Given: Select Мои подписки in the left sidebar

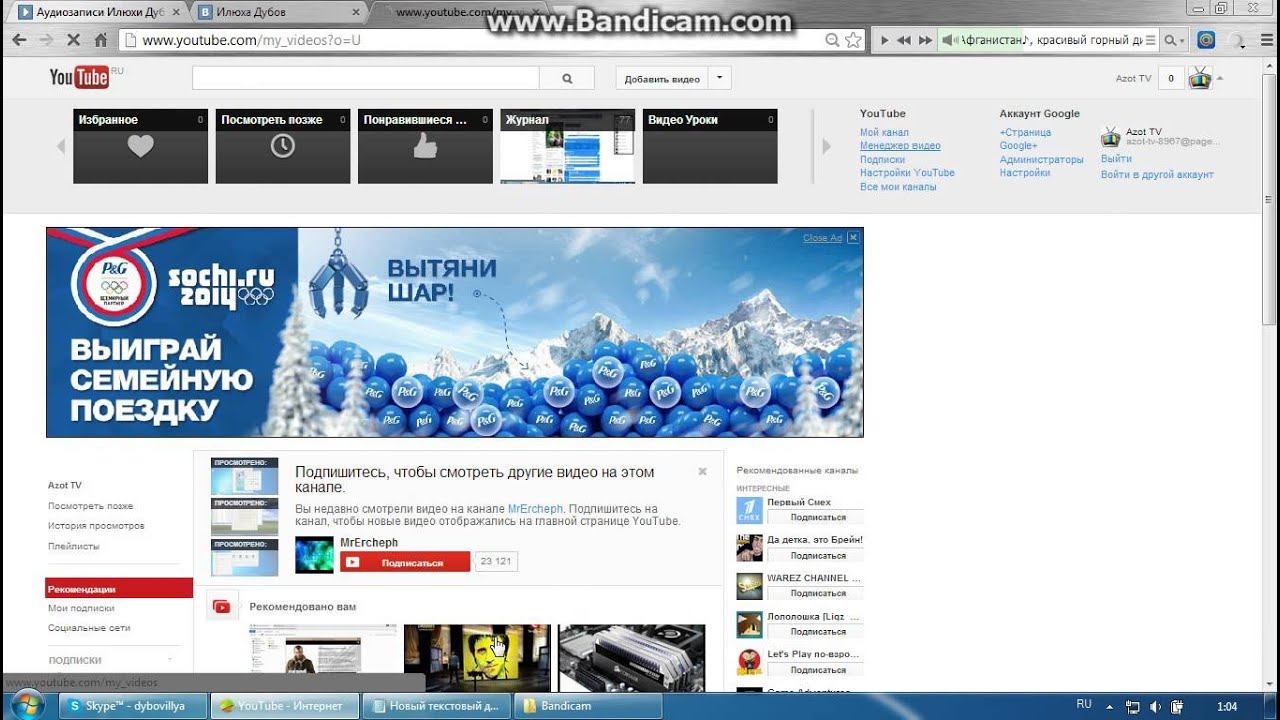Looking at the screenshot, I should tap(81, 608).
